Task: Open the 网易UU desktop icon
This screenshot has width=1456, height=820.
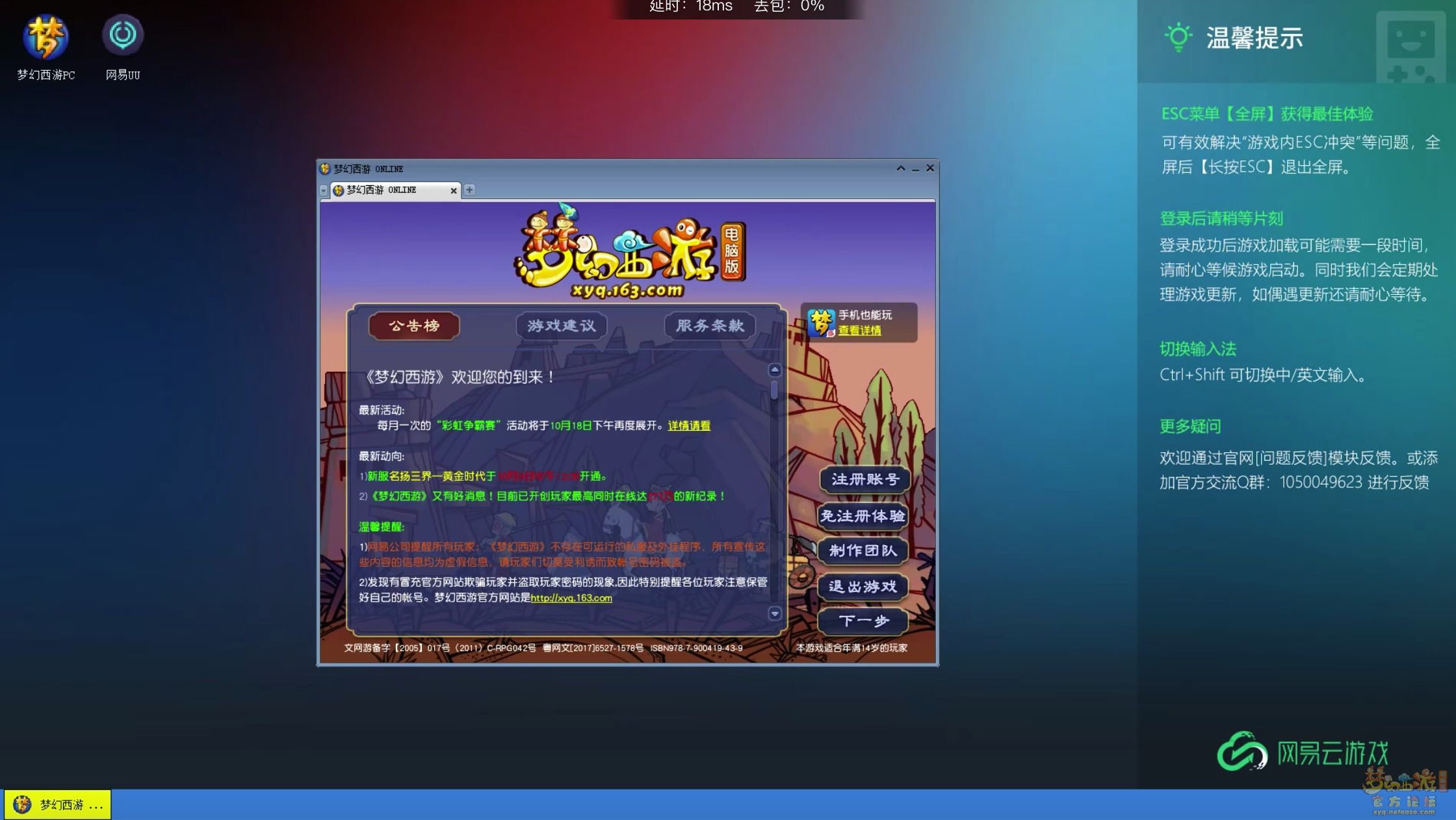Action: [123, 47]
